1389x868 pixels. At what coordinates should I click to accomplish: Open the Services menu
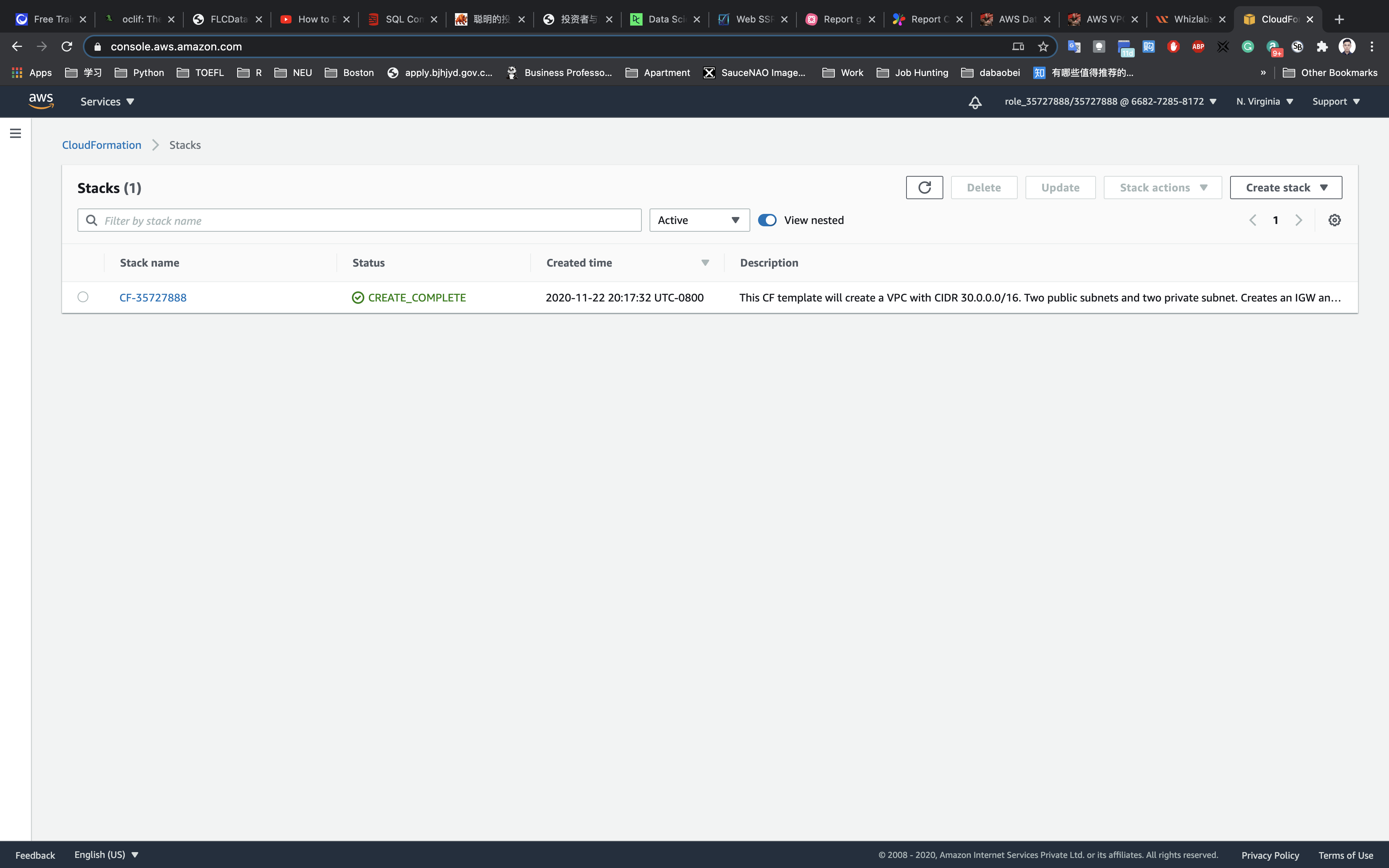(107, 102)
